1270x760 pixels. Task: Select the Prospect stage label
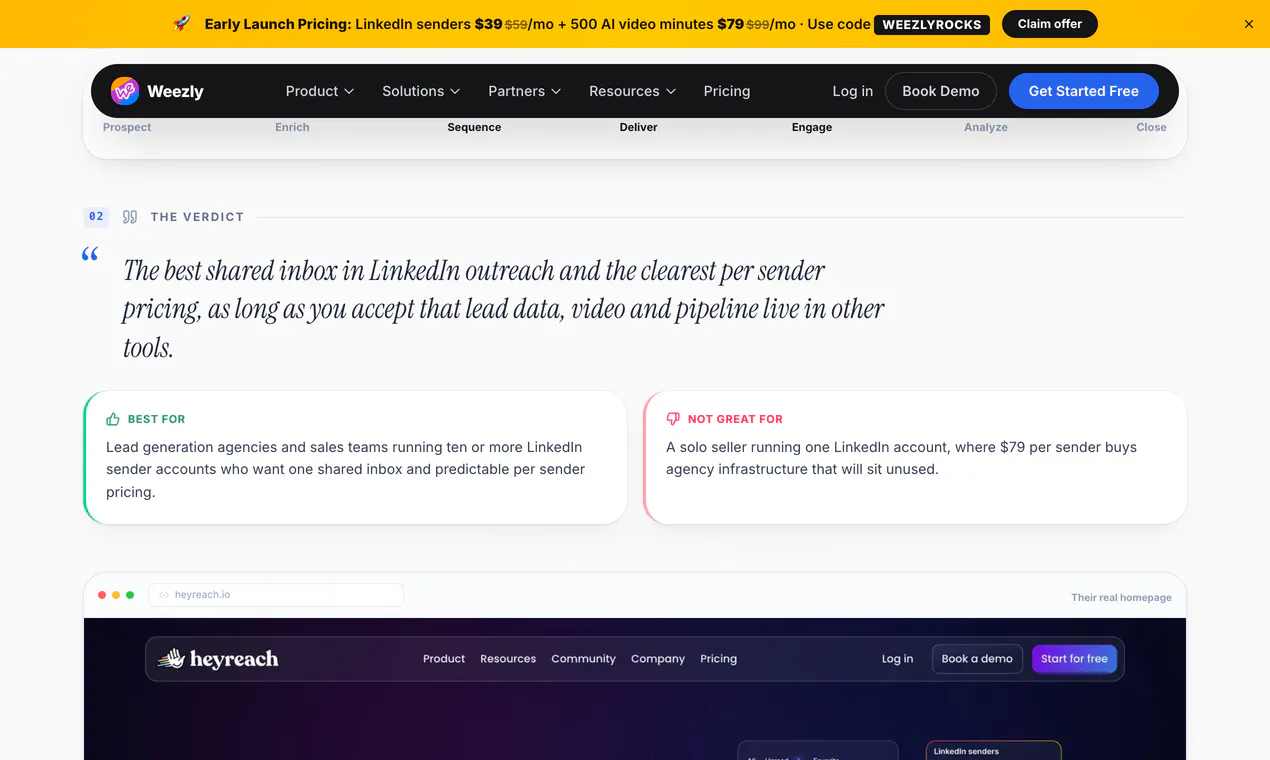click(x=127, y=127)
